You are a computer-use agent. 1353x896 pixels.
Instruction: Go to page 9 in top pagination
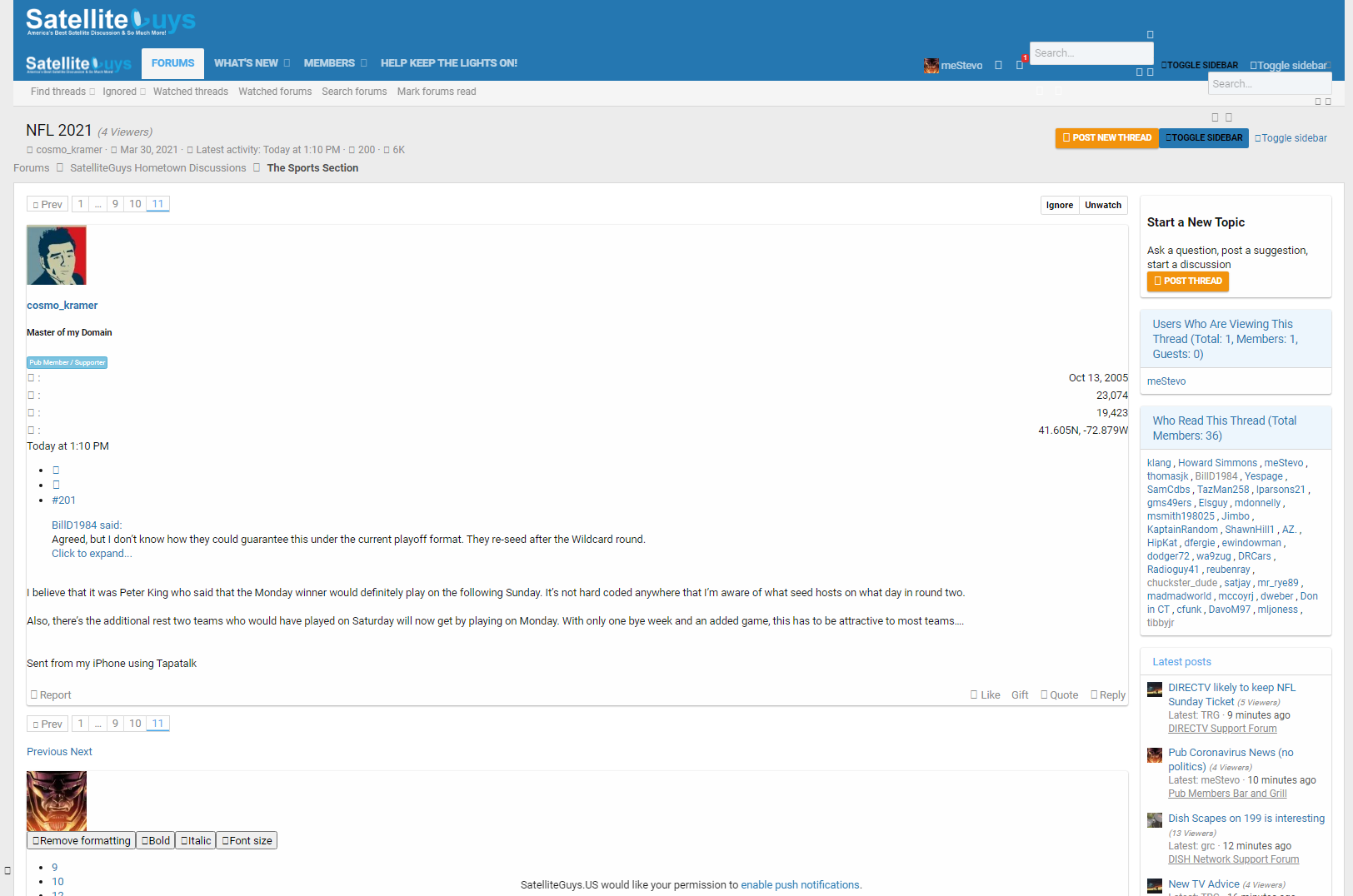click(x=115, y=204)
